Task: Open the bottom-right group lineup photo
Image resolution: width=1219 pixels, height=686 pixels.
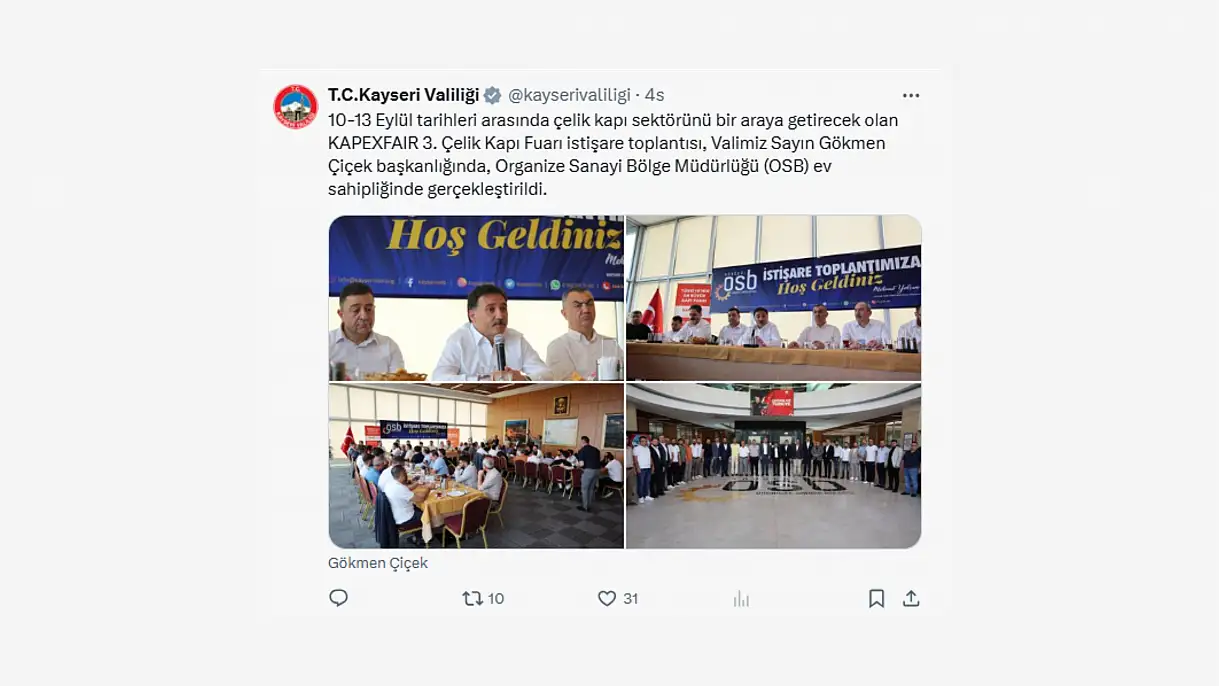Action: 774,466
